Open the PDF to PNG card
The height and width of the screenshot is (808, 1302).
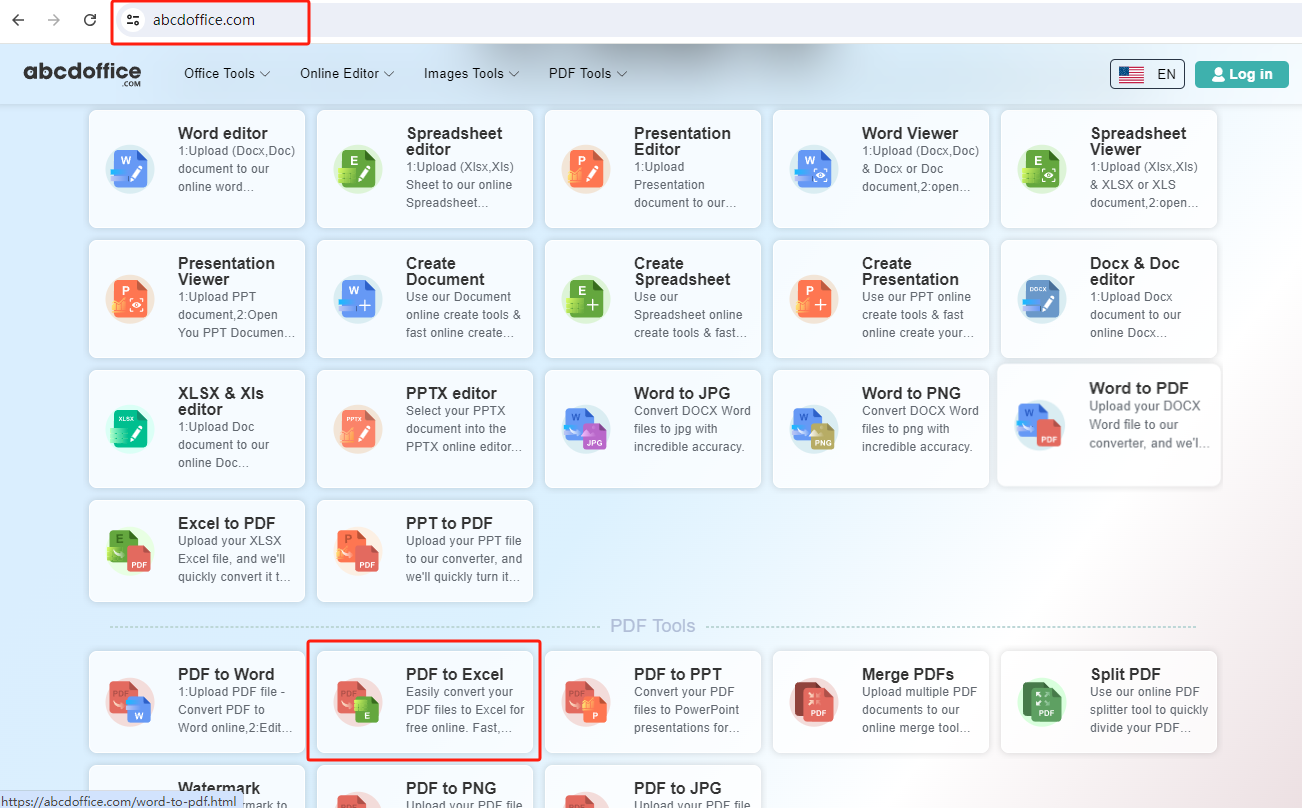(425, 787)
